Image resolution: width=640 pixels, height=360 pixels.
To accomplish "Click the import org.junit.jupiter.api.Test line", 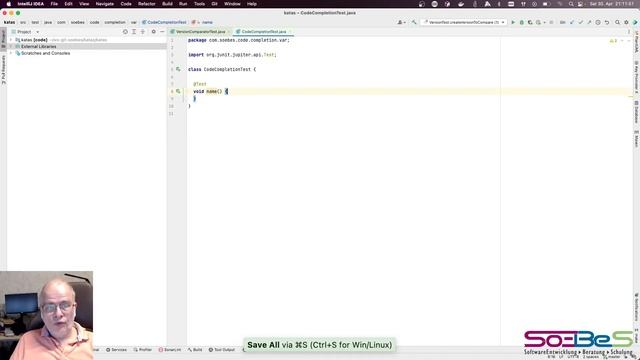I will click(x=232, y=55).
